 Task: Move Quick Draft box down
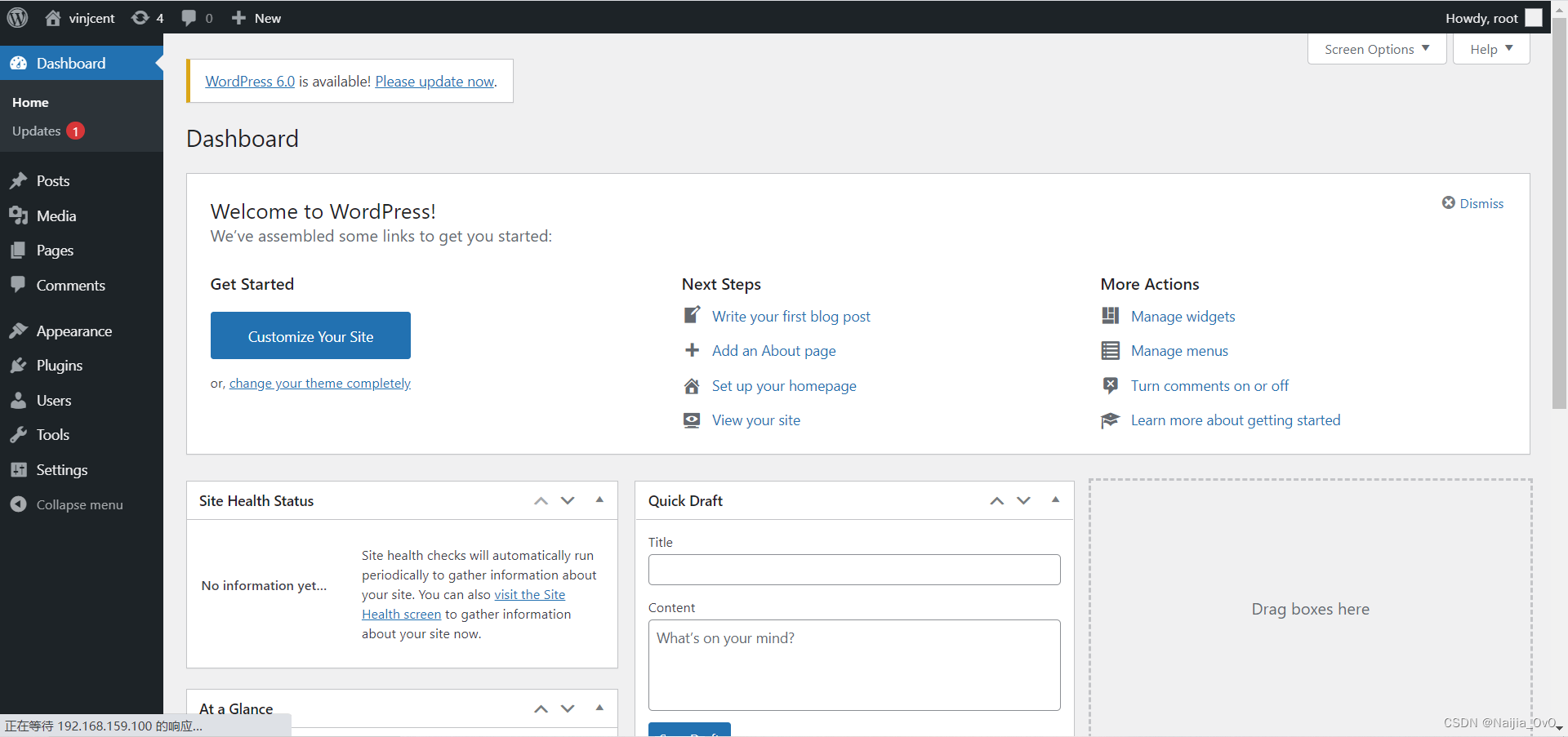(x=1023, y=500)
